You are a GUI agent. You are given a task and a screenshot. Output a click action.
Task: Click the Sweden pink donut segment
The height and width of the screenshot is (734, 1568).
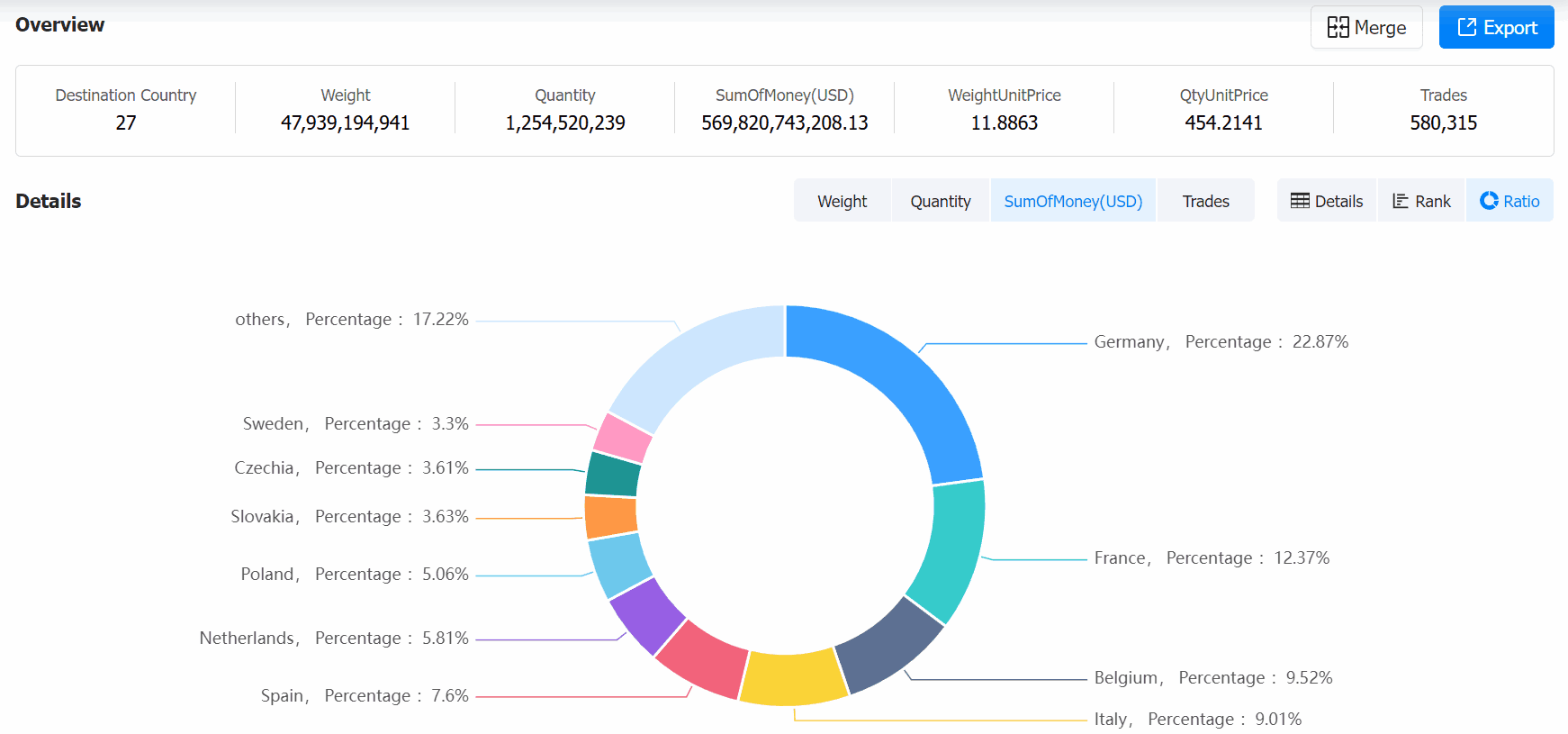tap(623, 438)
